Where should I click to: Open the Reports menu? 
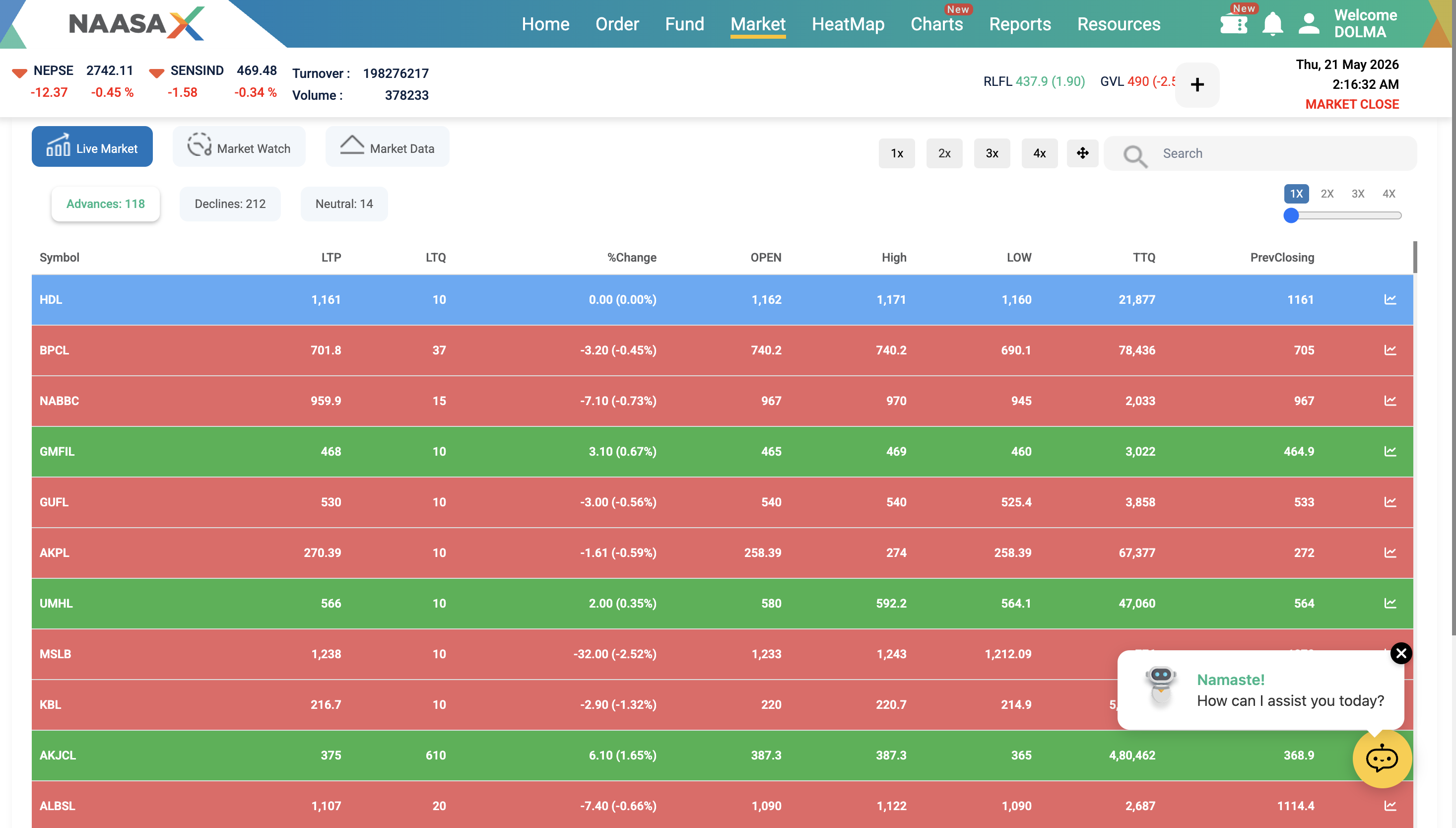click(1019, 24)
